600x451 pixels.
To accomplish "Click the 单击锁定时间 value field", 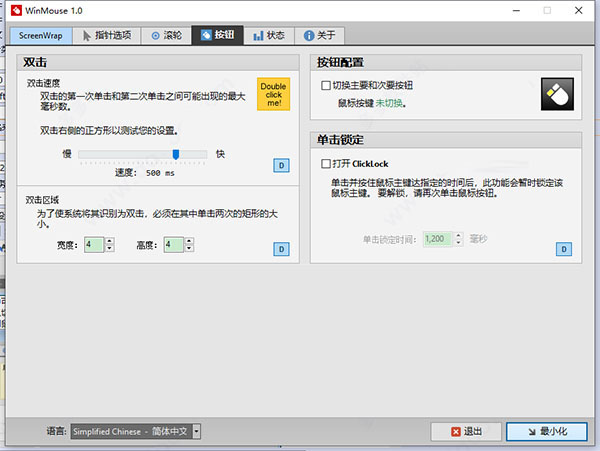I will pos(437,239).
